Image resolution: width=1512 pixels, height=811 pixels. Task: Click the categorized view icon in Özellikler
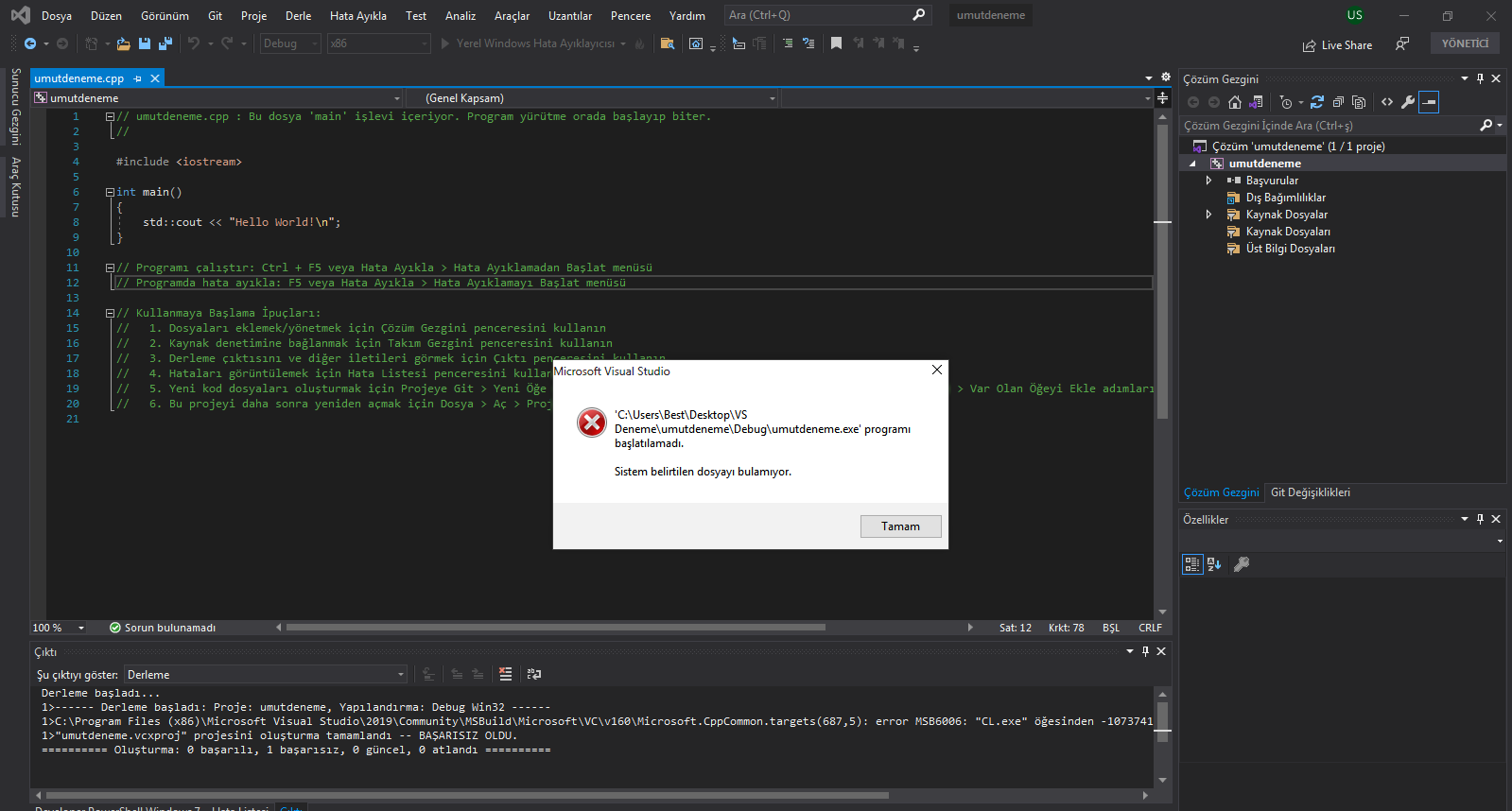coord(1192,564)
